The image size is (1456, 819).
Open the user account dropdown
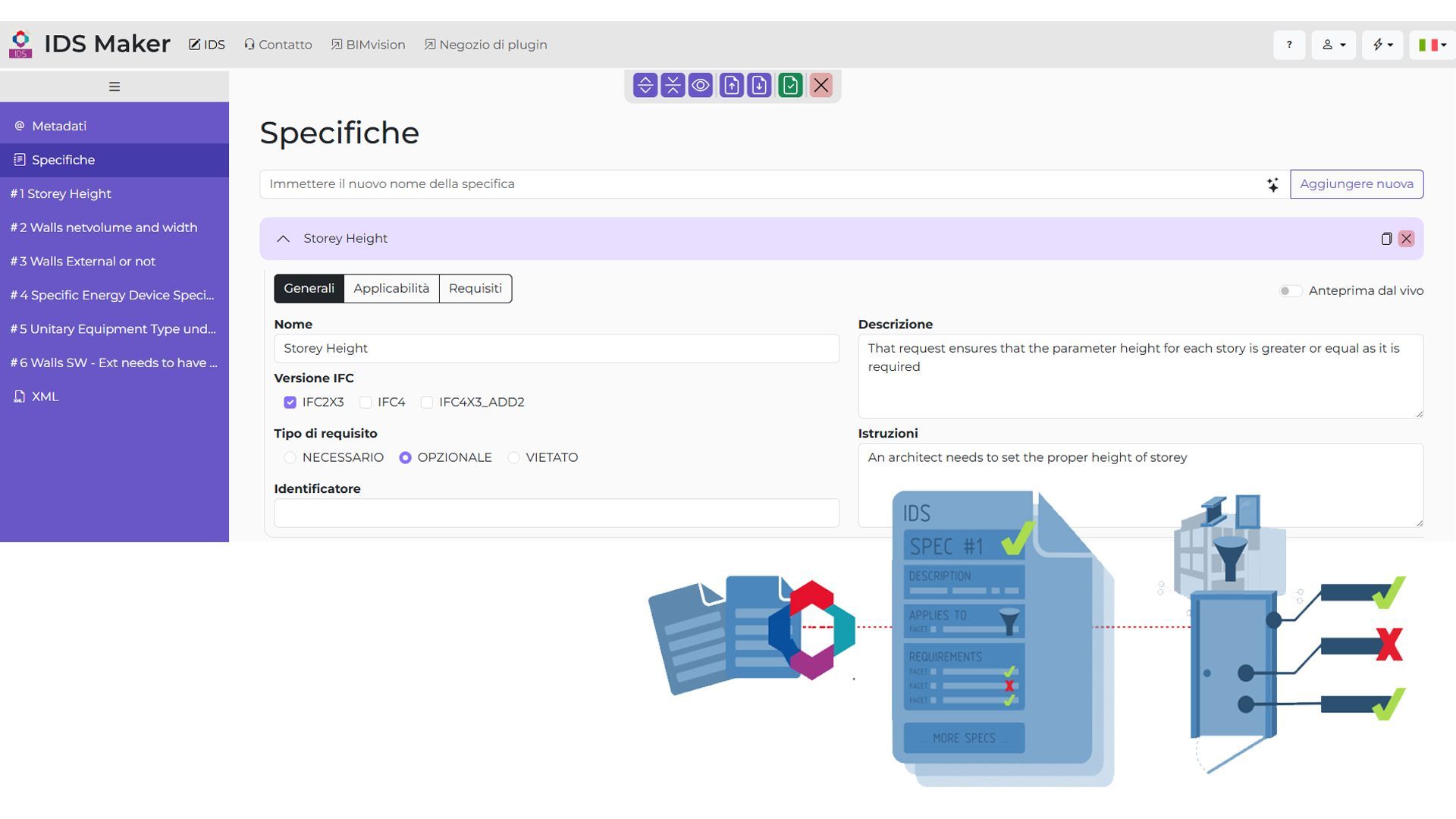(x=1333, y=45)
